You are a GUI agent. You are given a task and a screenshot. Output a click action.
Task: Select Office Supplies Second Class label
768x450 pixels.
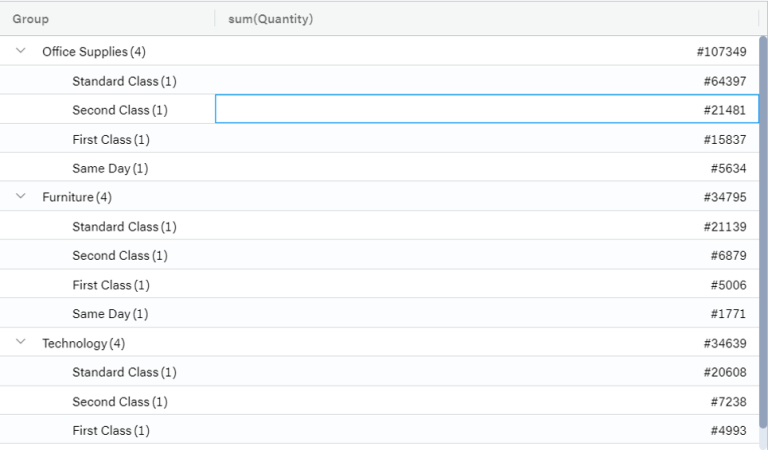tap(120, 110)
